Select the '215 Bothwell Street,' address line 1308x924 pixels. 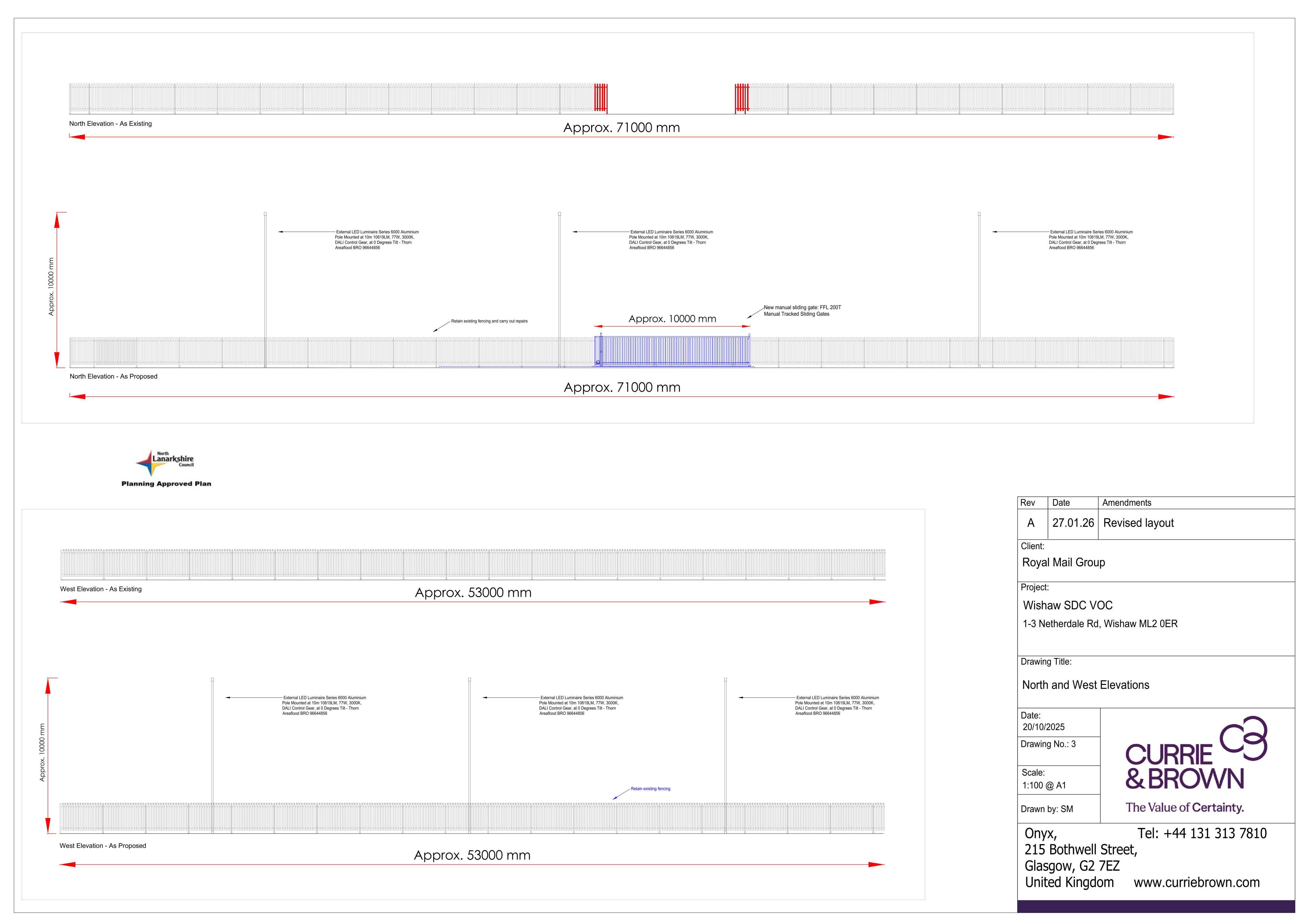tap(1081, 850)
